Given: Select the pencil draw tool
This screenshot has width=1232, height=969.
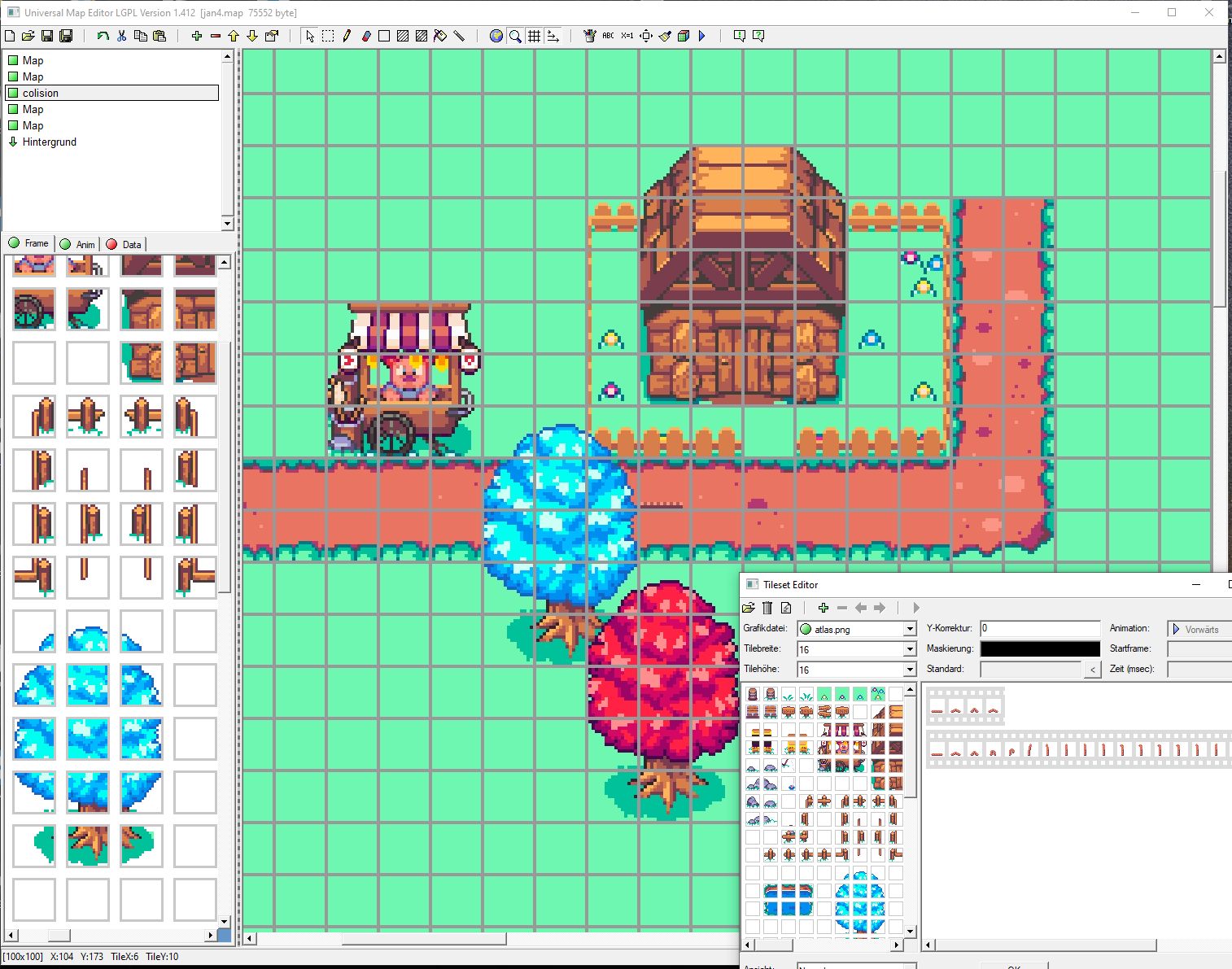Looking at the screenshot, I should [347, 36].
